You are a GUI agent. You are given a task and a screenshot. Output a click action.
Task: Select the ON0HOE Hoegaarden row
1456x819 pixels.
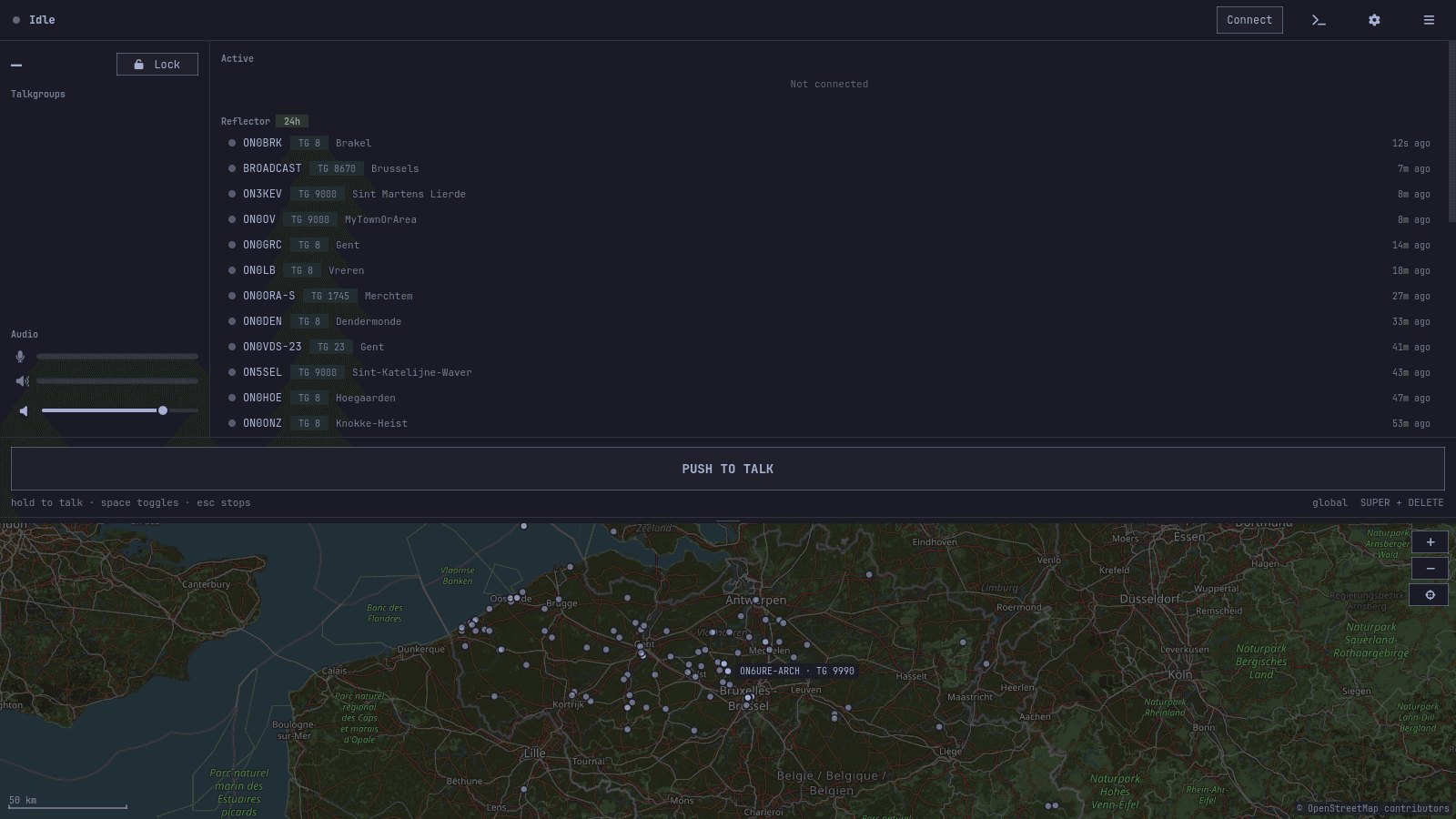829,398
